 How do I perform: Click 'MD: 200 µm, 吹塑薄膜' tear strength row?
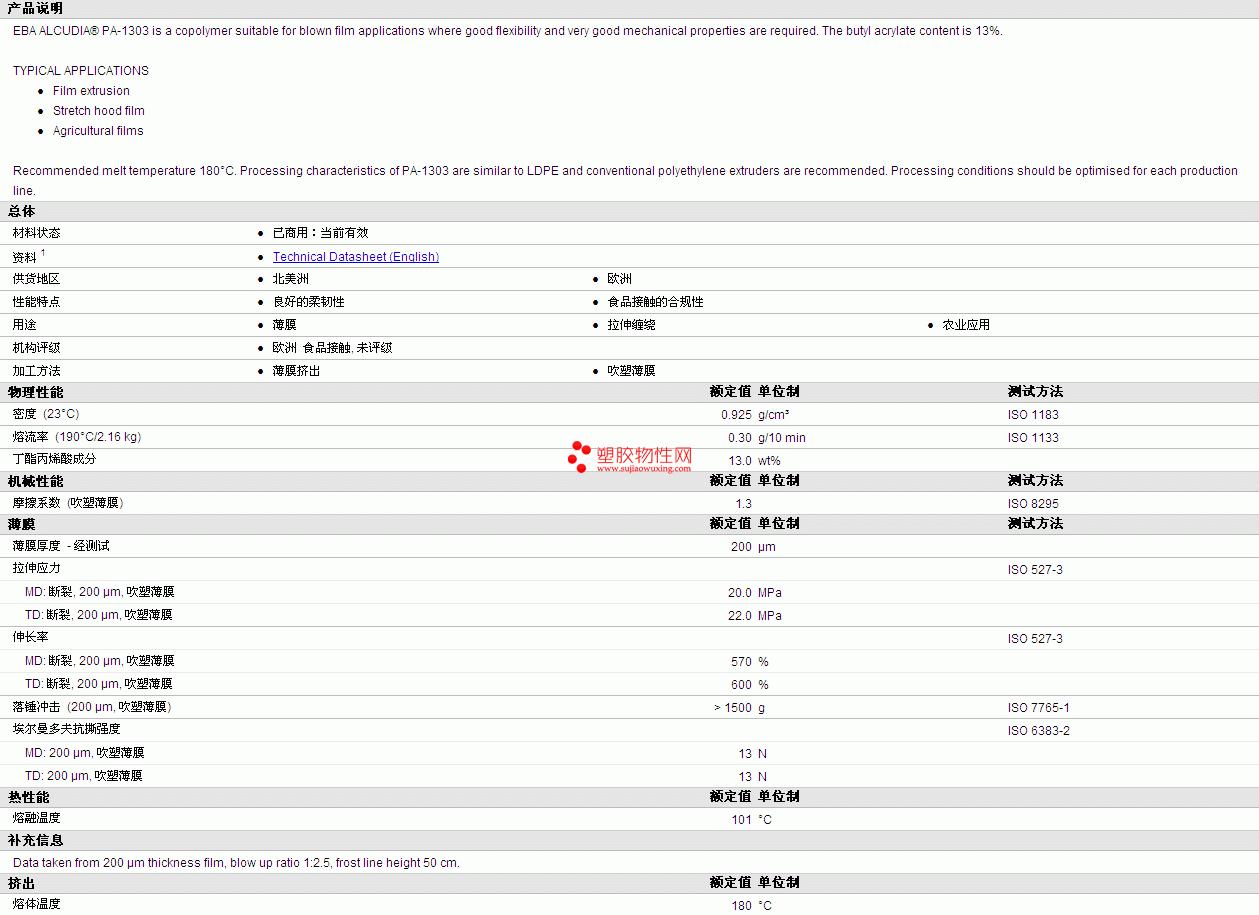pyautogui.click(x=85, y=753)
